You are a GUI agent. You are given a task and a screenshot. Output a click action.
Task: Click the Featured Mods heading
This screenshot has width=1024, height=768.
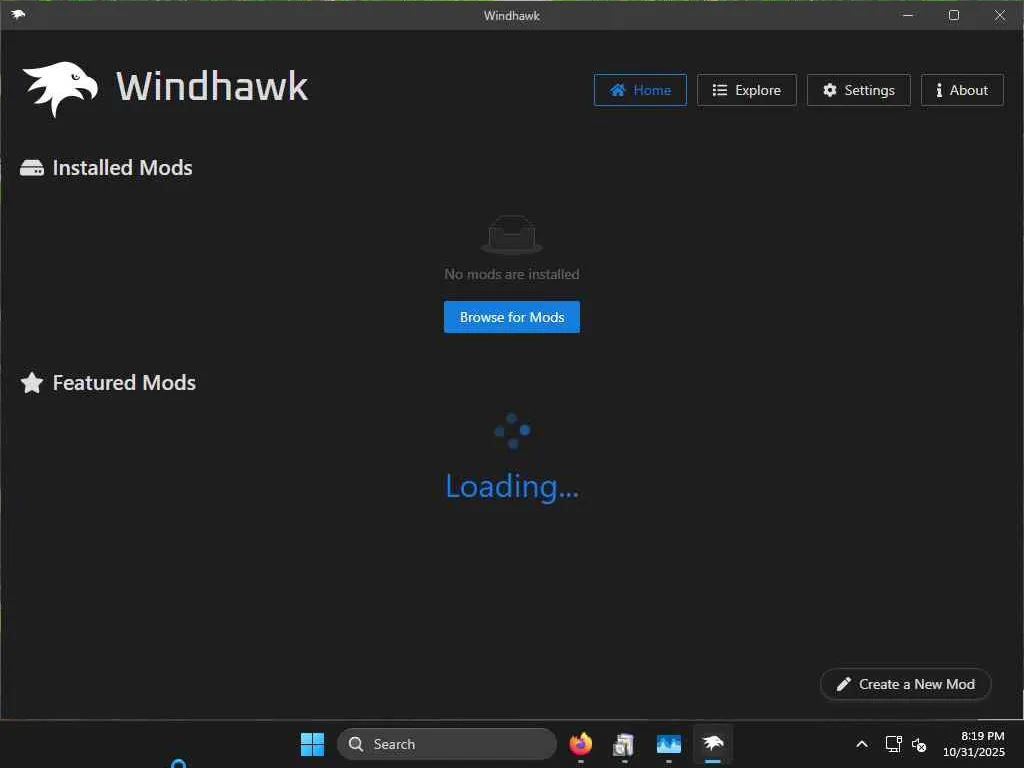point(124,383)
